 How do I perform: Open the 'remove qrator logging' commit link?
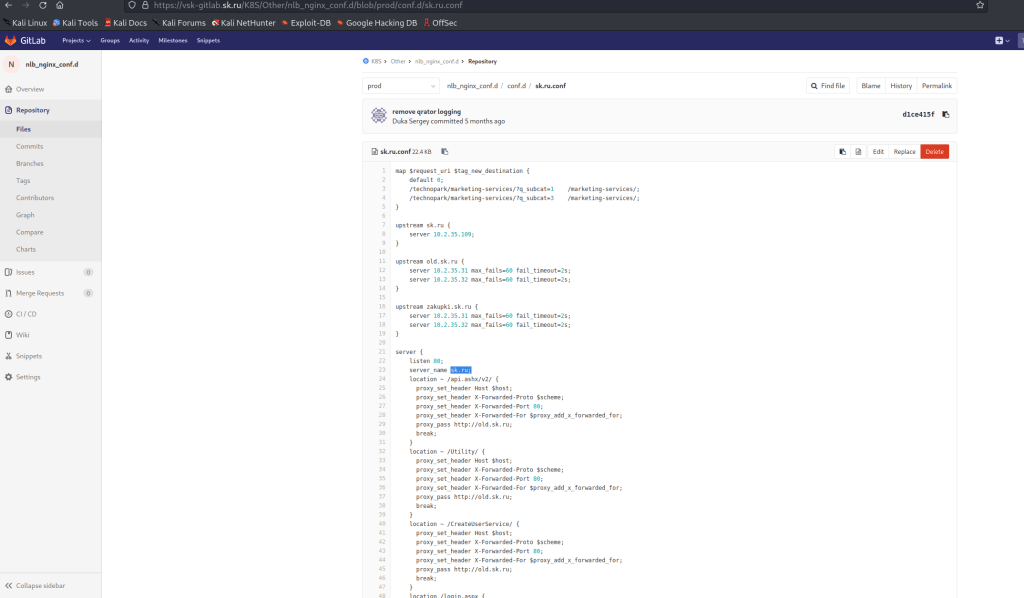click(426, 111)
